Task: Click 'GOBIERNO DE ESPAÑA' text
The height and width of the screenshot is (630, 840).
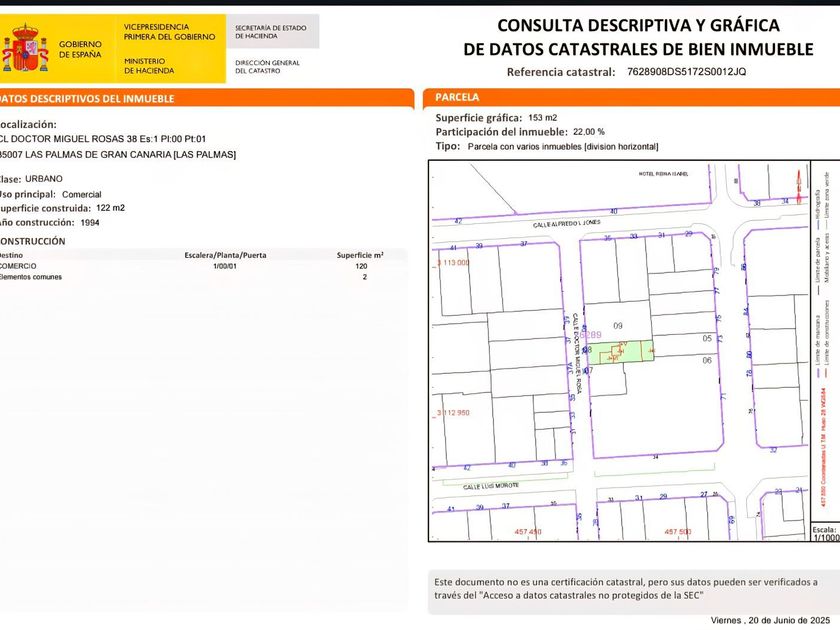Action: tap(80, 49)
